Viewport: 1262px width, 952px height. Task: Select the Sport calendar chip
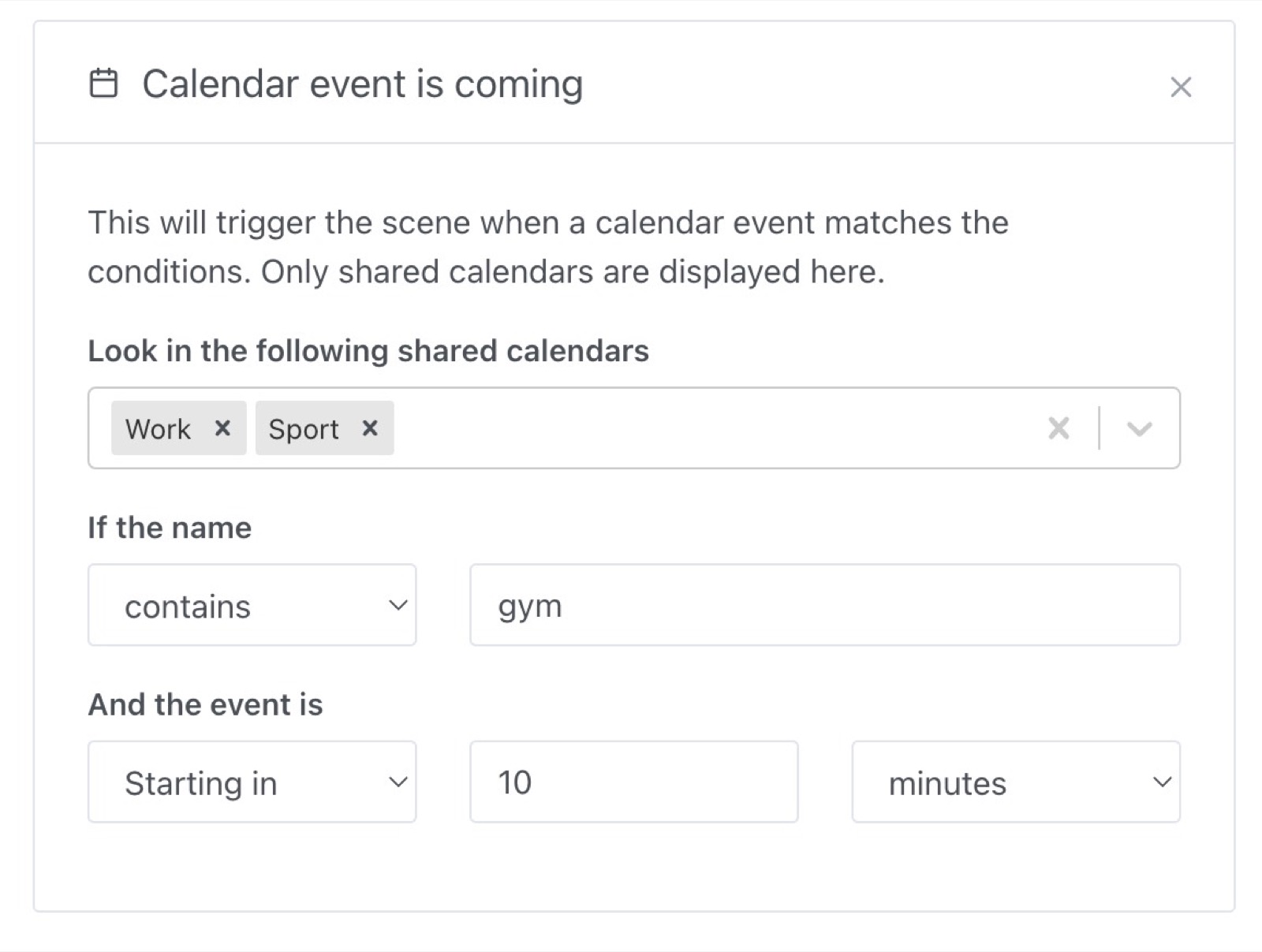304,428
